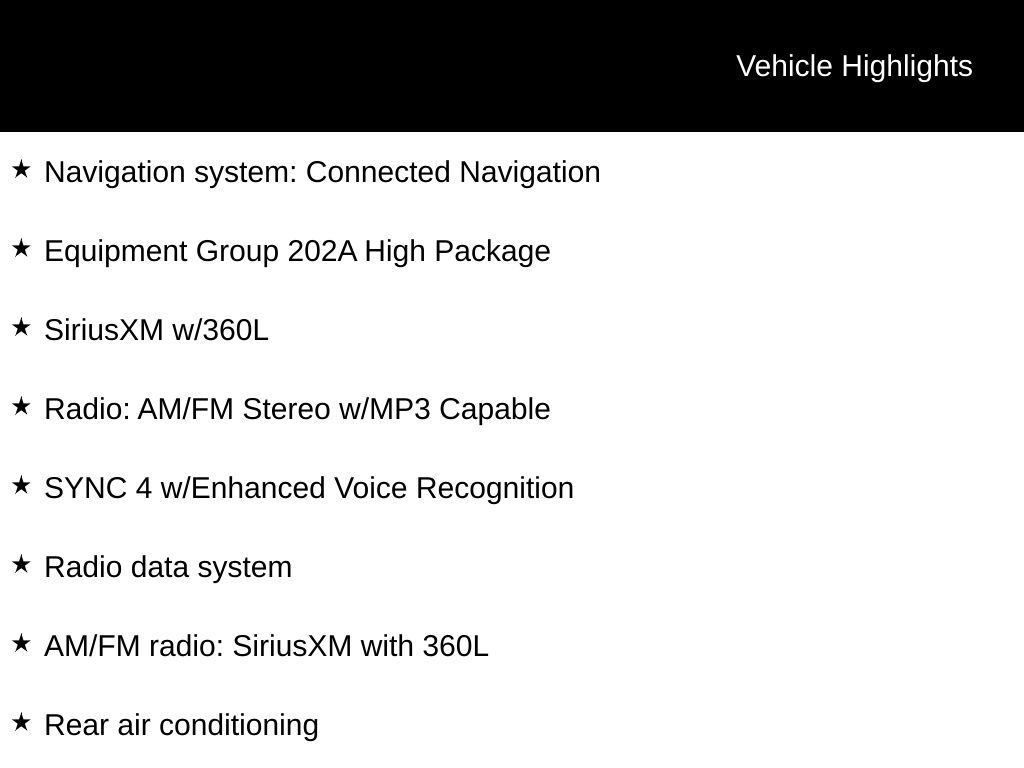Select the Navigation system: Connected Navigation text
Image resolution: width=1024 pixels, height=768 pixels.
(x=322, y=172)
